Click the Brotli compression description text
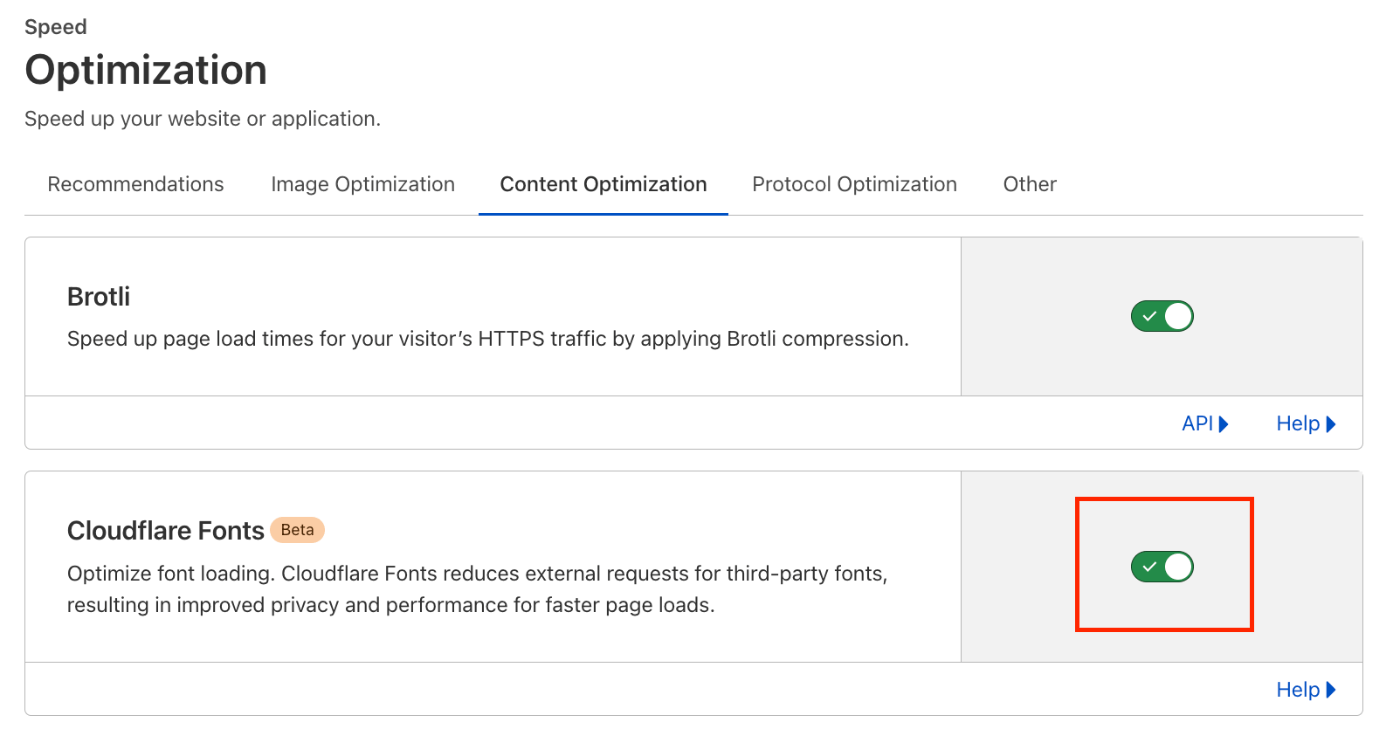This screenshot has height=729, width=1400. (x=488, y=339)
